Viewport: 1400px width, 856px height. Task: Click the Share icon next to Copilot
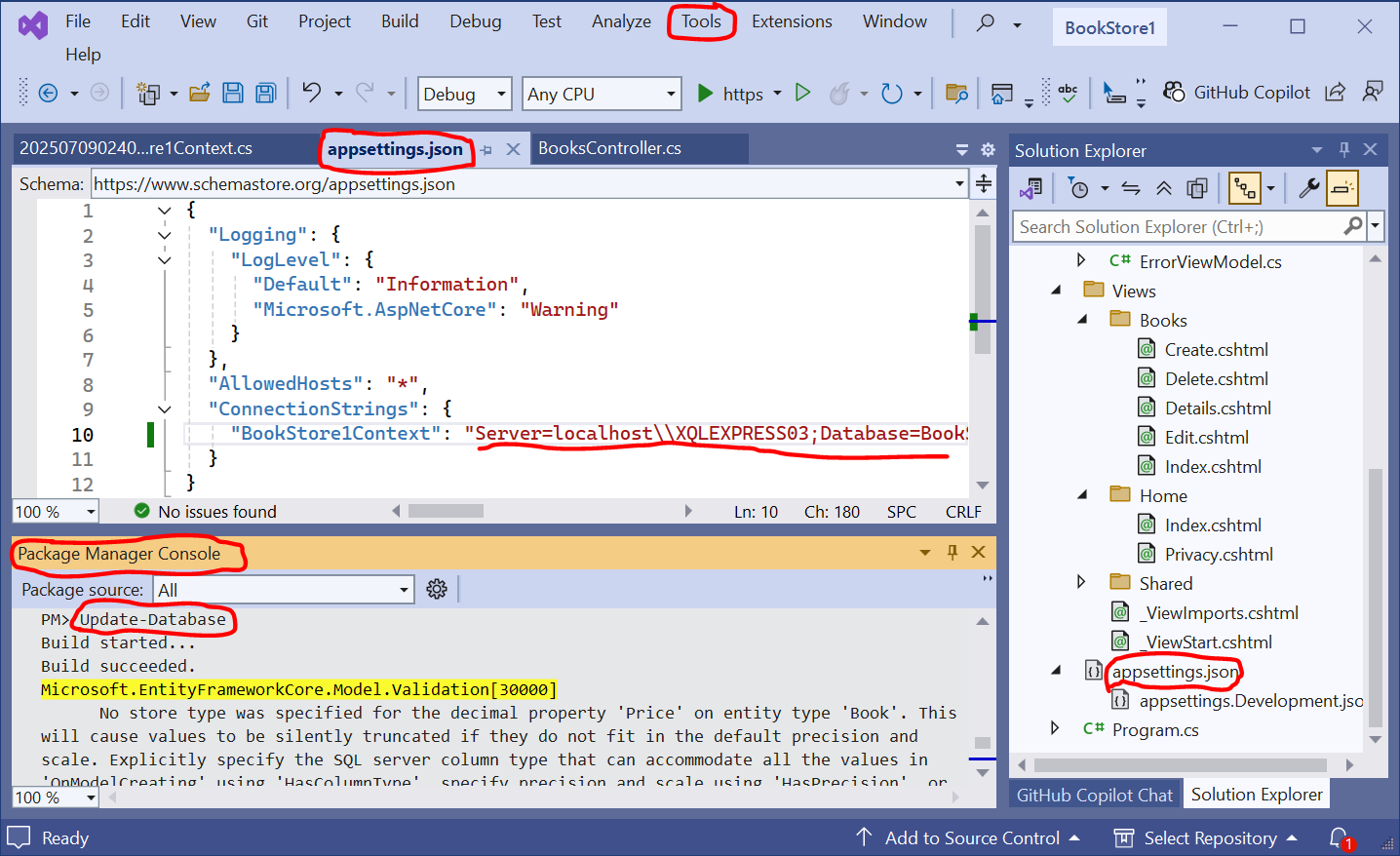(x=1336, y=93)
